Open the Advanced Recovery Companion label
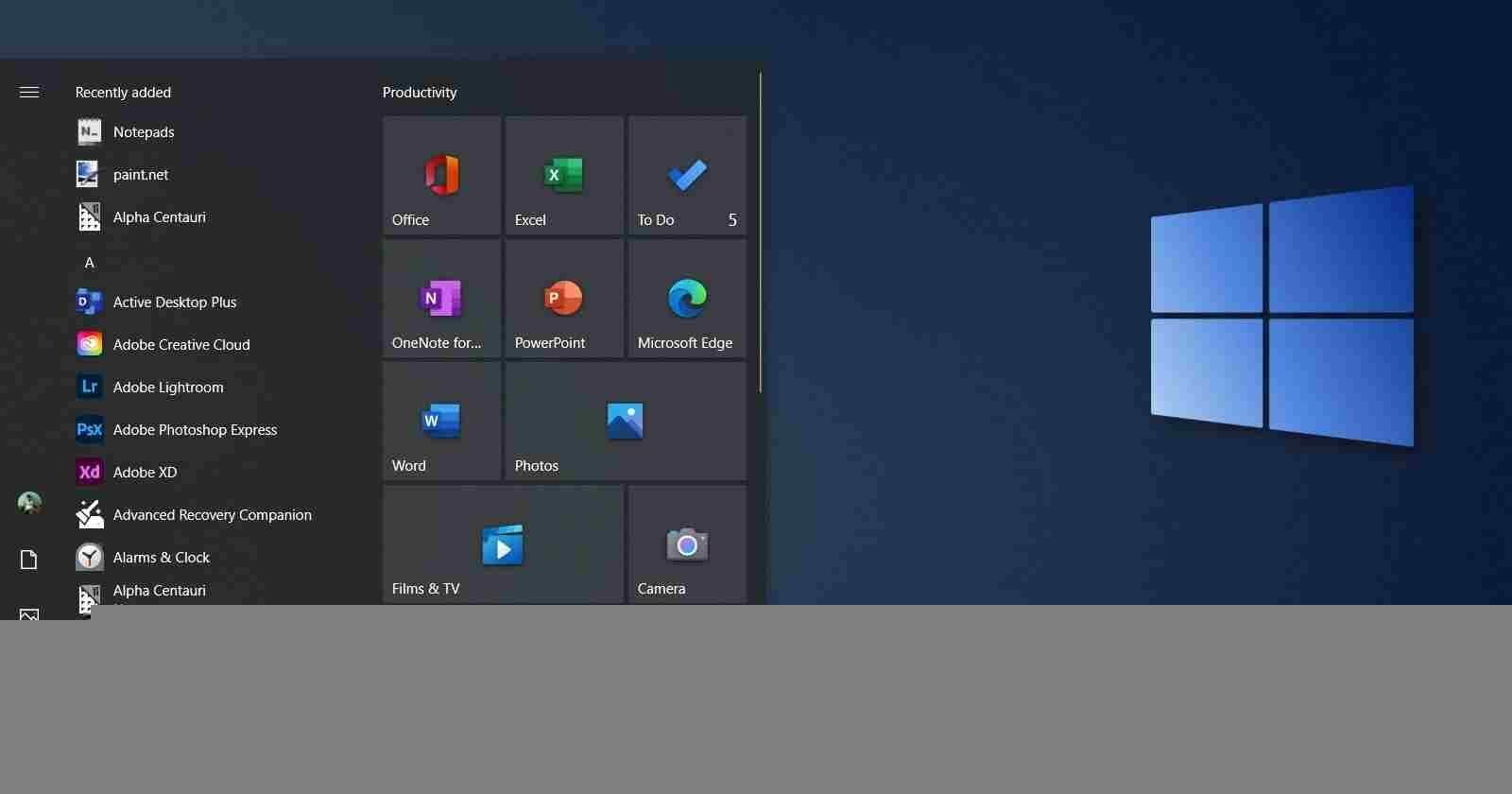The width and height of the screenshot is (1512, 794). click(213, 514)
